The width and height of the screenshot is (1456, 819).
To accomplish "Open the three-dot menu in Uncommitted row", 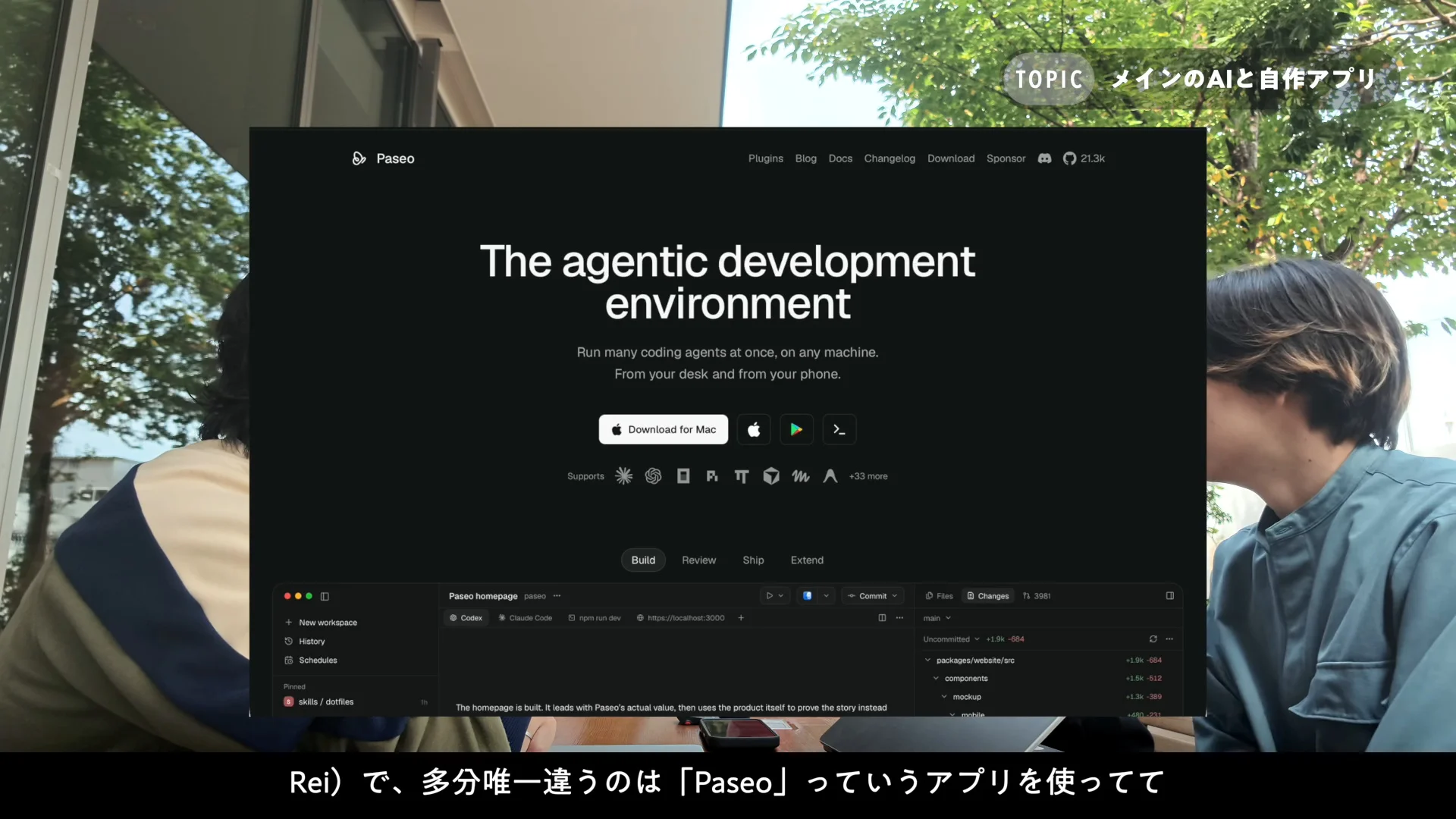I will point(1169,639).
